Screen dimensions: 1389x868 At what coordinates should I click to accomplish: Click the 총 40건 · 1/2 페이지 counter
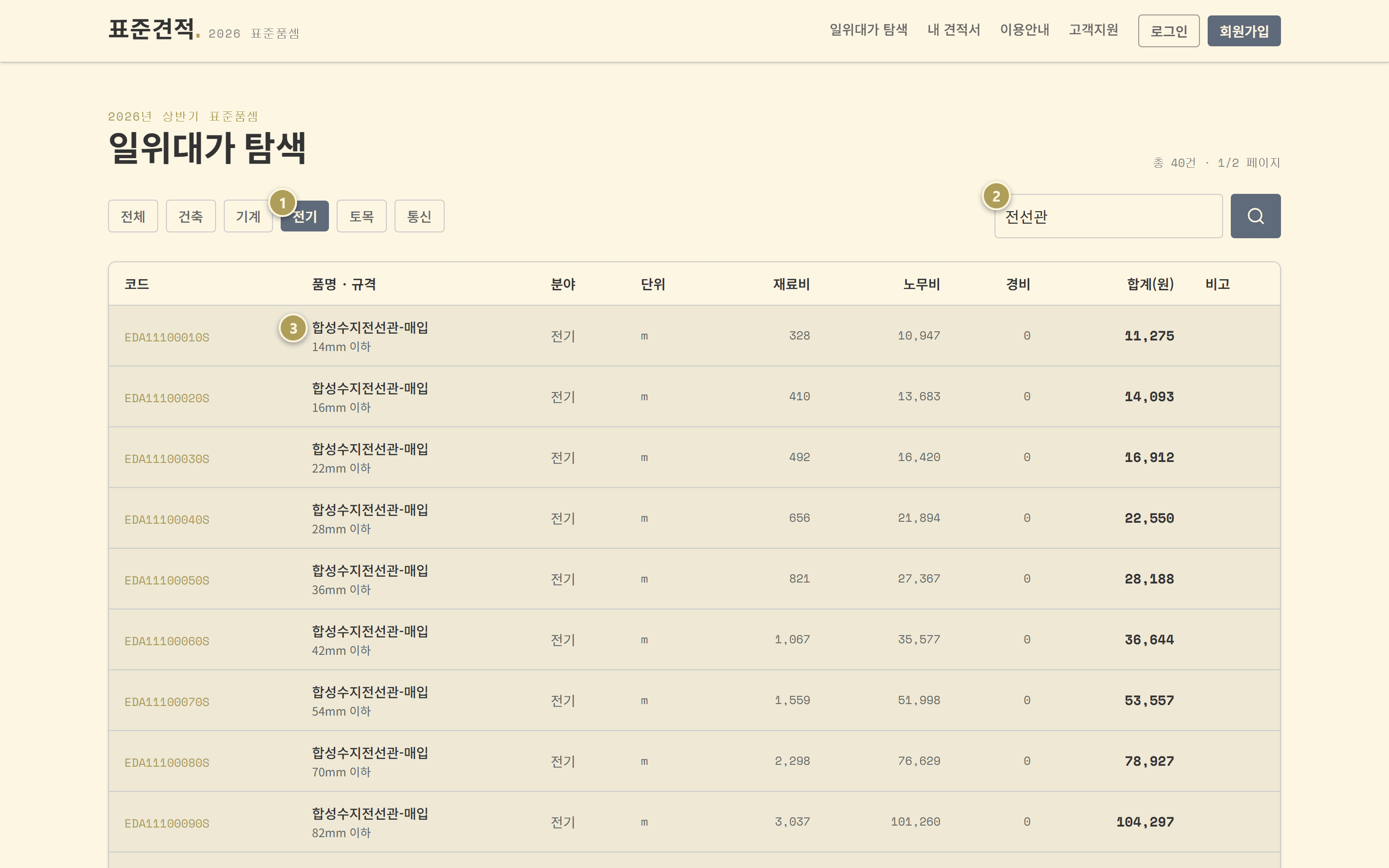1217,163
